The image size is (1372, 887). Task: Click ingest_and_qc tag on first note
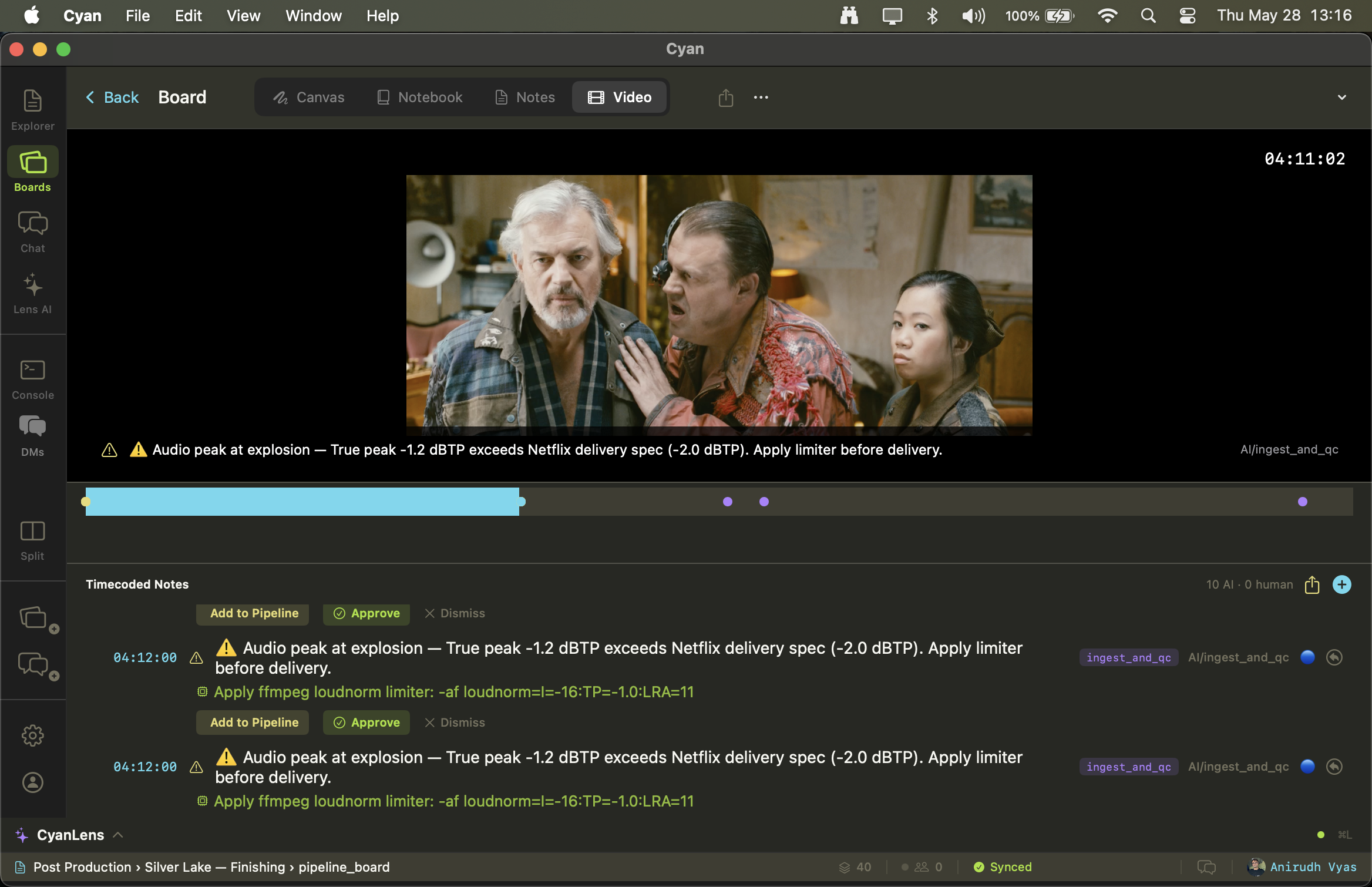click(1129, 657)
